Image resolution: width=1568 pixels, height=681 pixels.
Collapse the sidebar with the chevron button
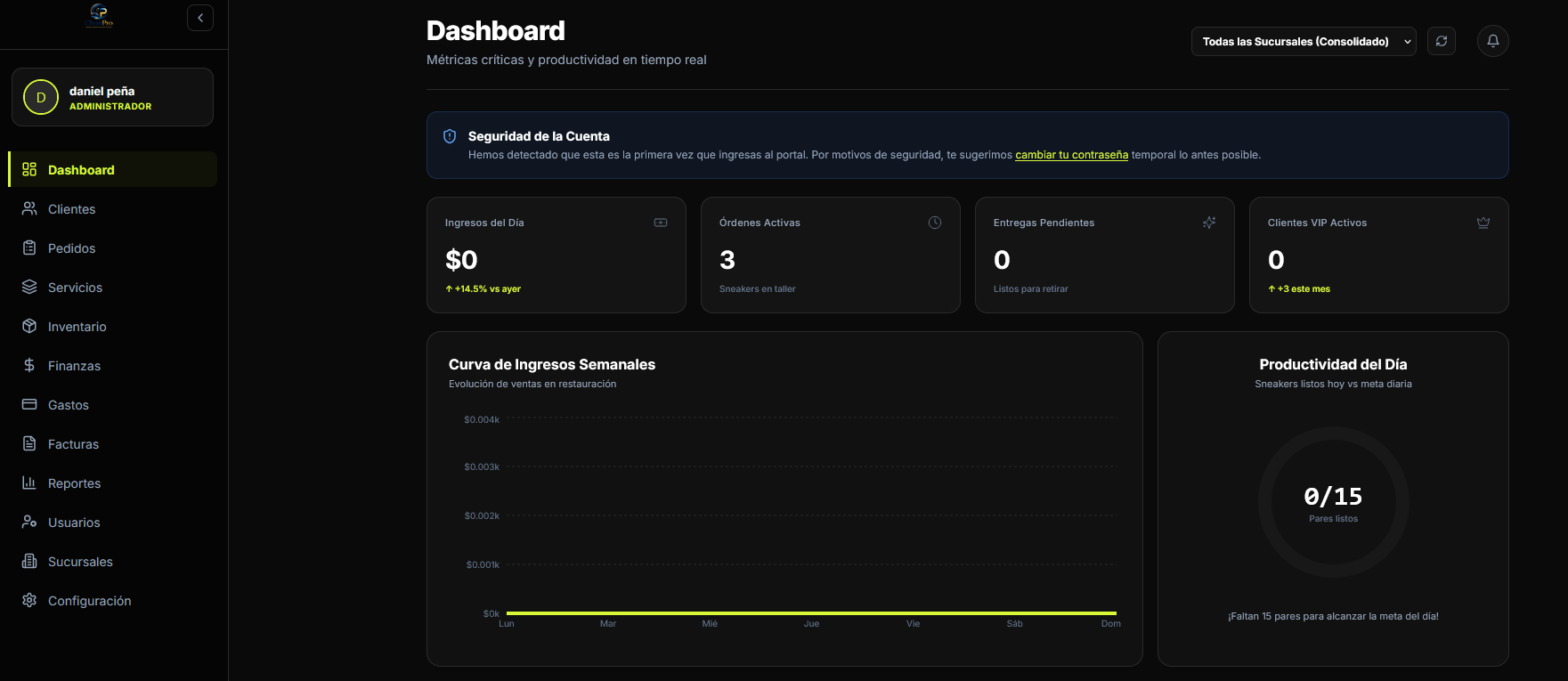click(200, 18)
